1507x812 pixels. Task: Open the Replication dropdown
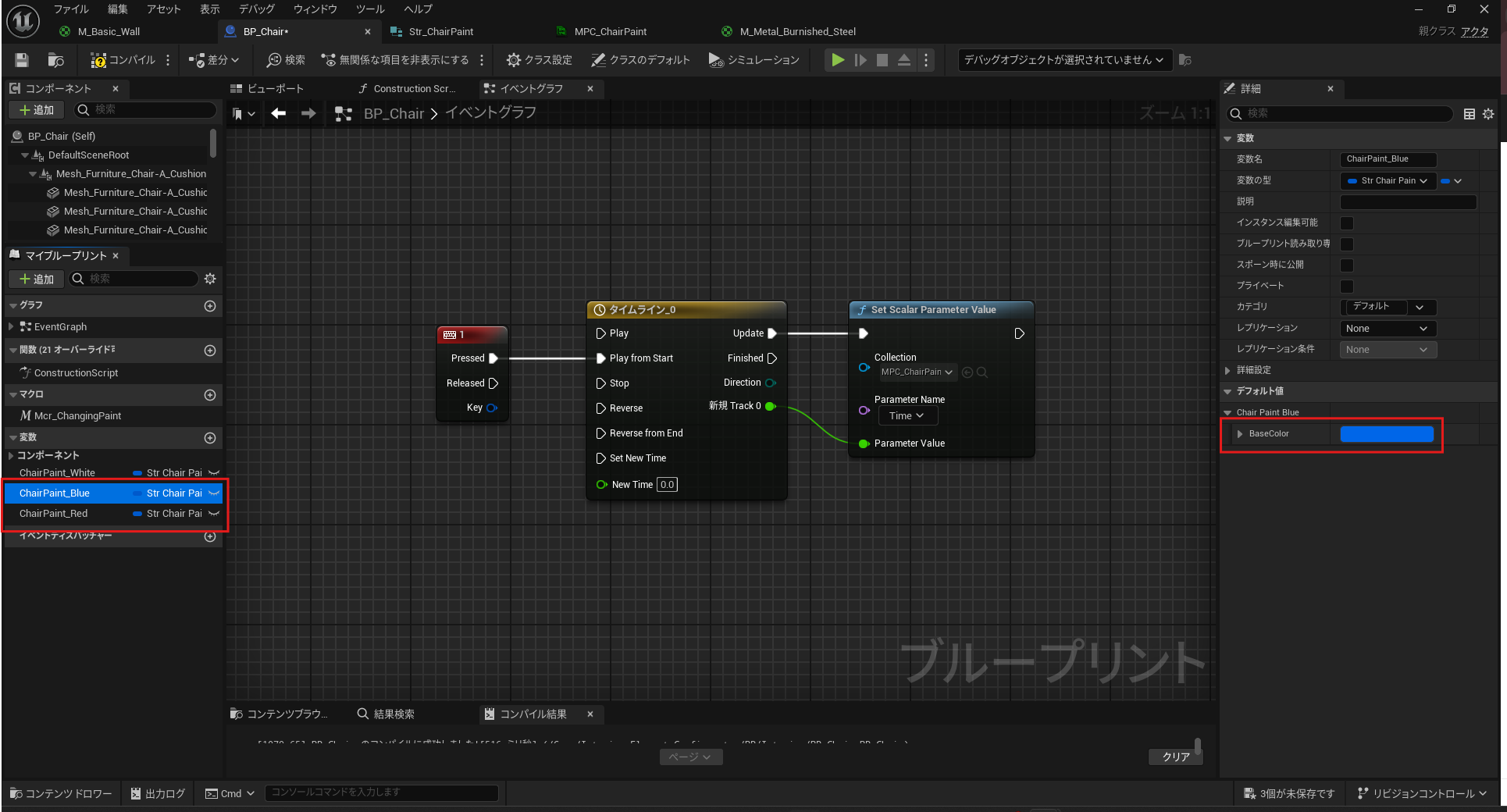click(x=1388, y=329)
